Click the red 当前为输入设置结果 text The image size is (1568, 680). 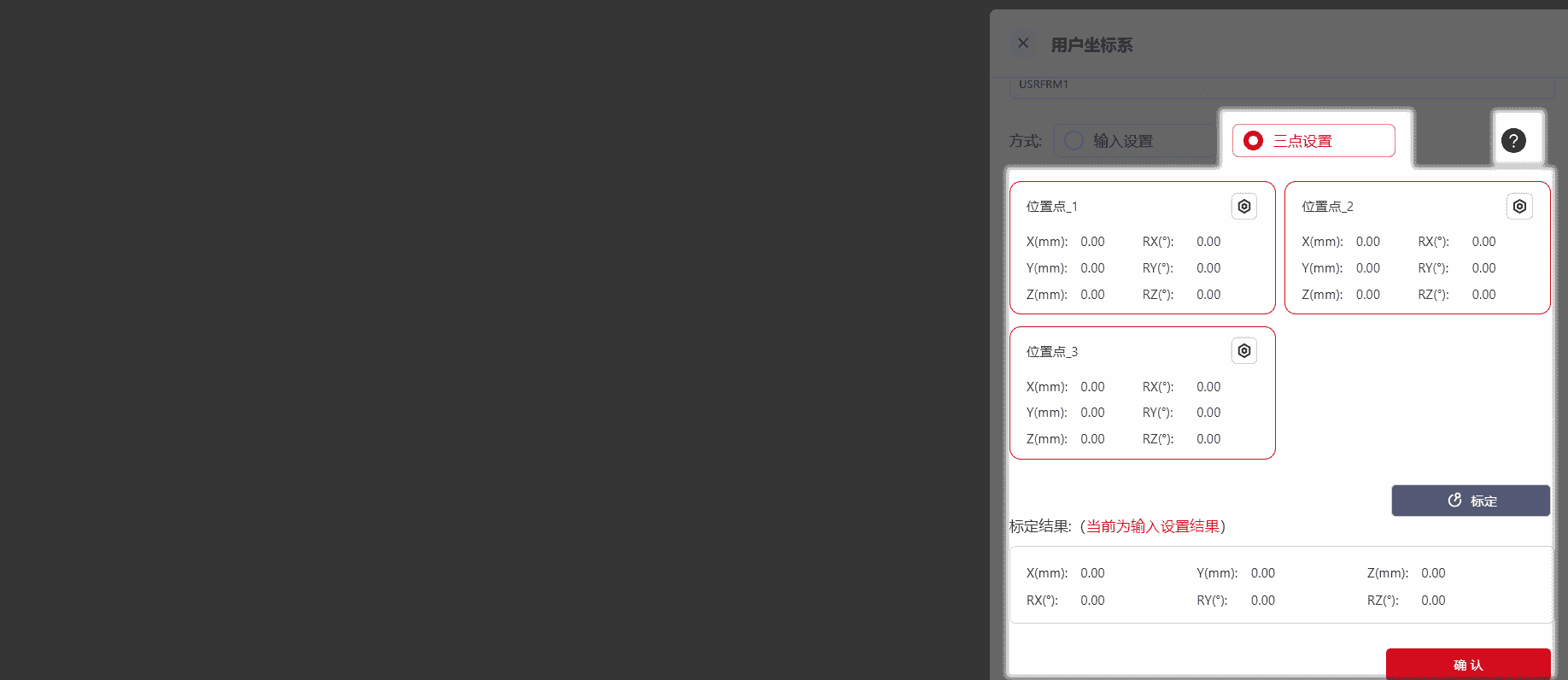click(1152, 526)
